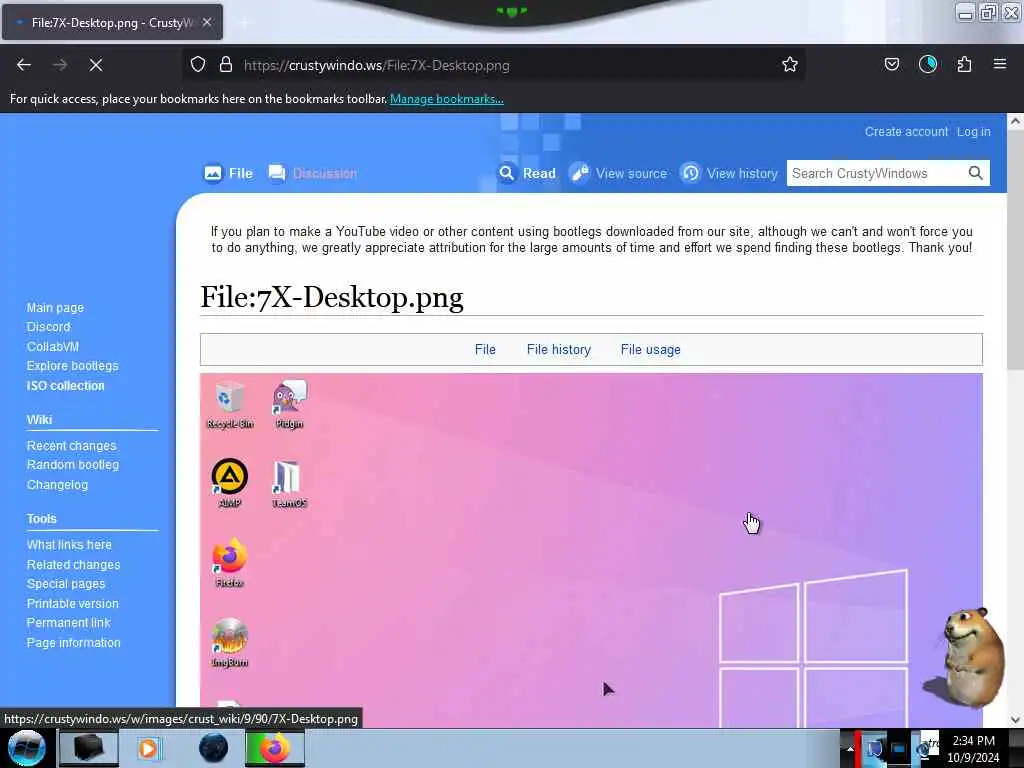The width and height of the screenshot is (1024, 768).
Task: Open the Discord sidebar link
Action: (x=48, y=327)
